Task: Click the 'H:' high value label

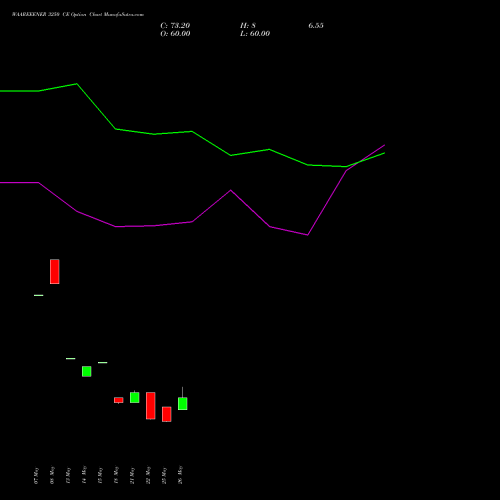Action: coord(248,26)
